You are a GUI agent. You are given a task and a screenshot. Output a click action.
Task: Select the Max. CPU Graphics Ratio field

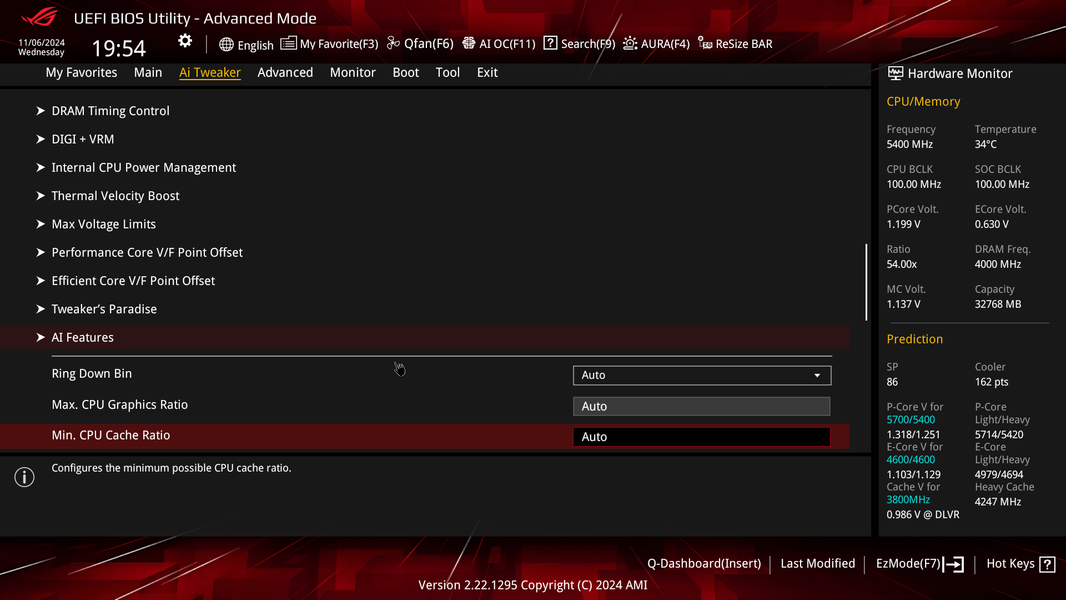pyautogui.click(x=702, y=406)
